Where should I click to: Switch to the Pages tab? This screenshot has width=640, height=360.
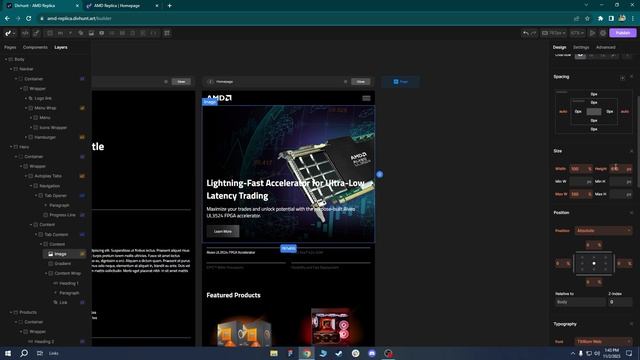point(10,47)
